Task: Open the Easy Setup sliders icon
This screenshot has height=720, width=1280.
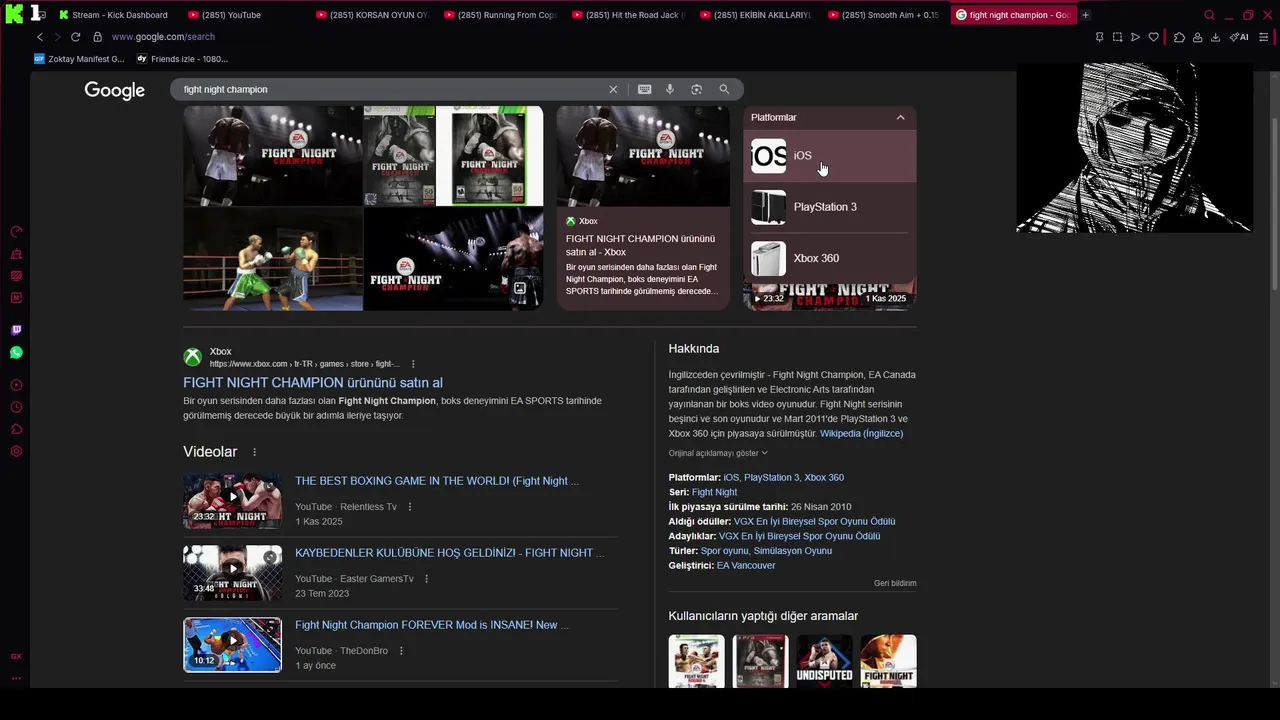Action: 1264,37
